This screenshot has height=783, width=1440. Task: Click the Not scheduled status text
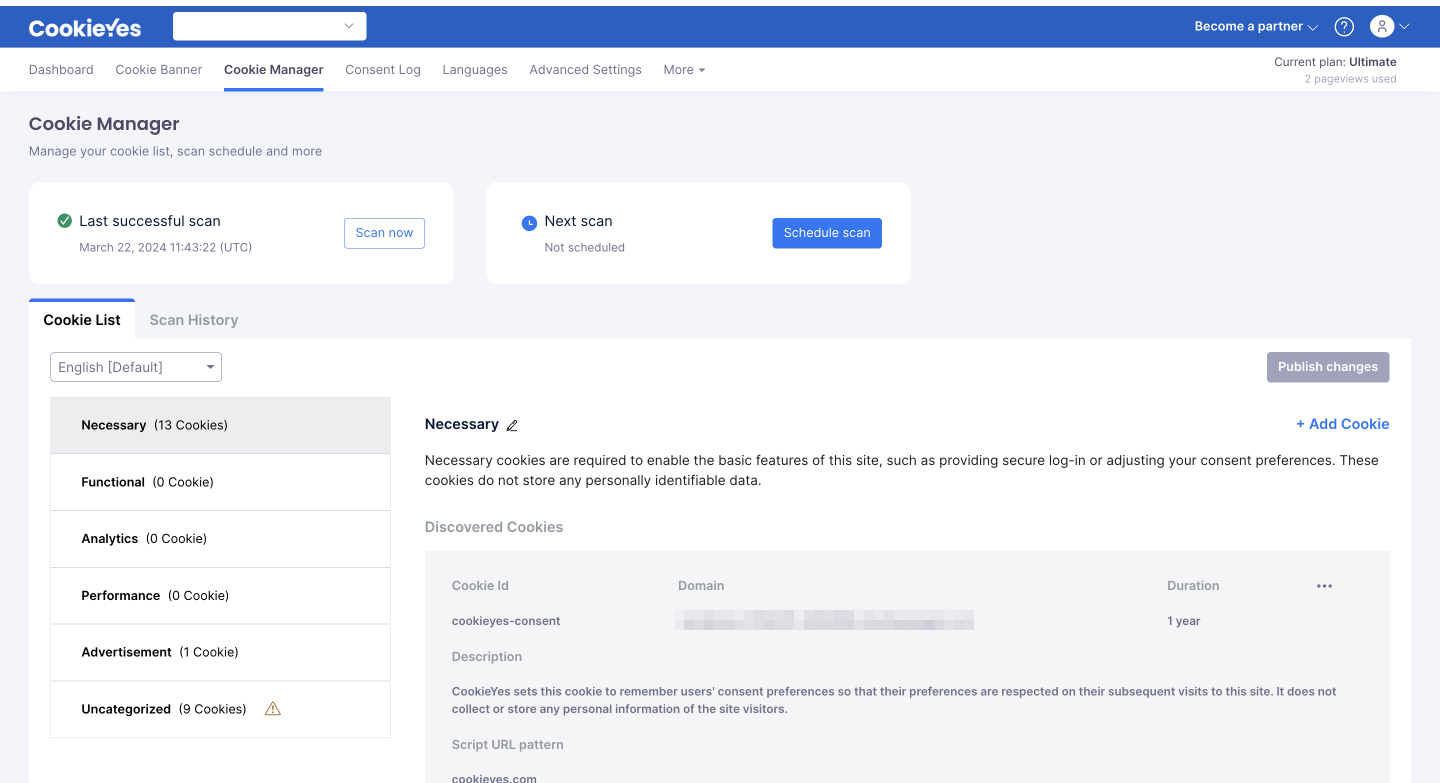pyautogui.click(x=585, y=247)
